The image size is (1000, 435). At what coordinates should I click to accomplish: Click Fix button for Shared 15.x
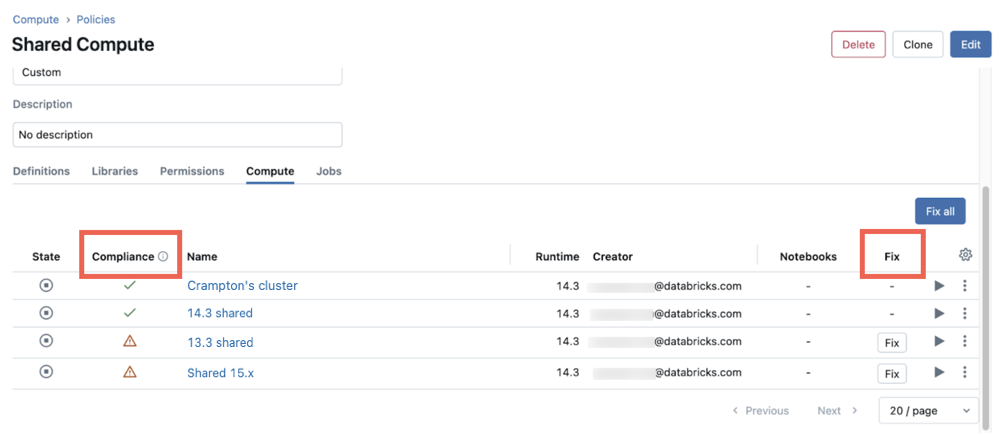tap(892, 374)
